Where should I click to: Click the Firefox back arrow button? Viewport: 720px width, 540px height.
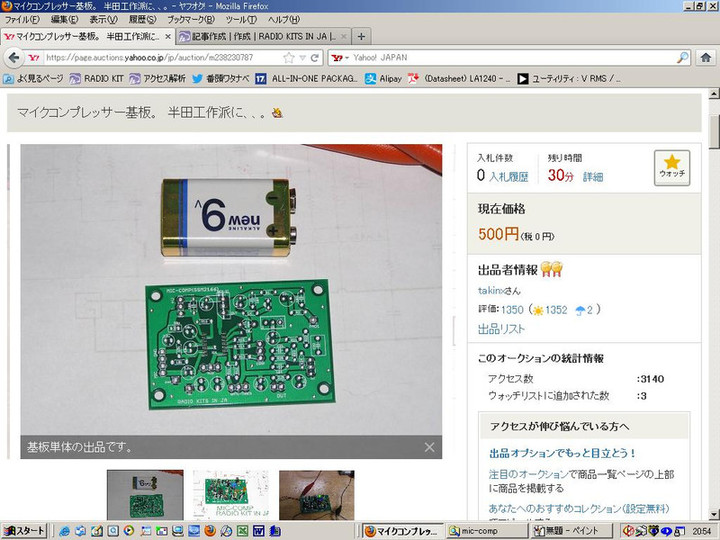tap(13, 58)
